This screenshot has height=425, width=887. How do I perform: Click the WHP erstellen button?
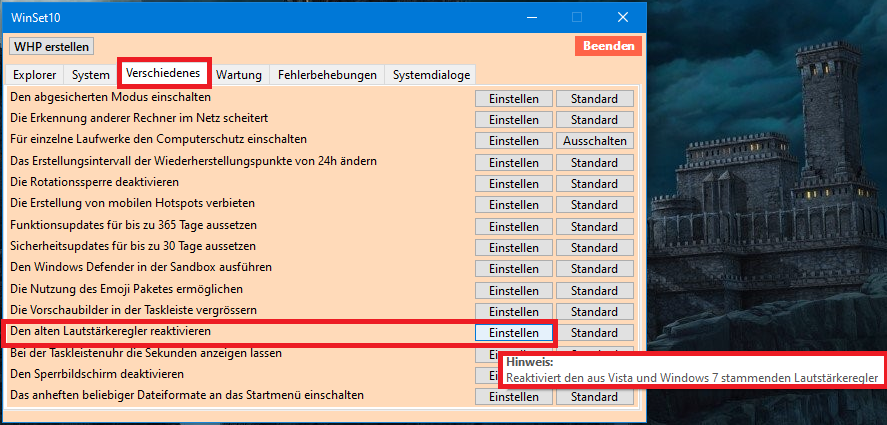51,46
